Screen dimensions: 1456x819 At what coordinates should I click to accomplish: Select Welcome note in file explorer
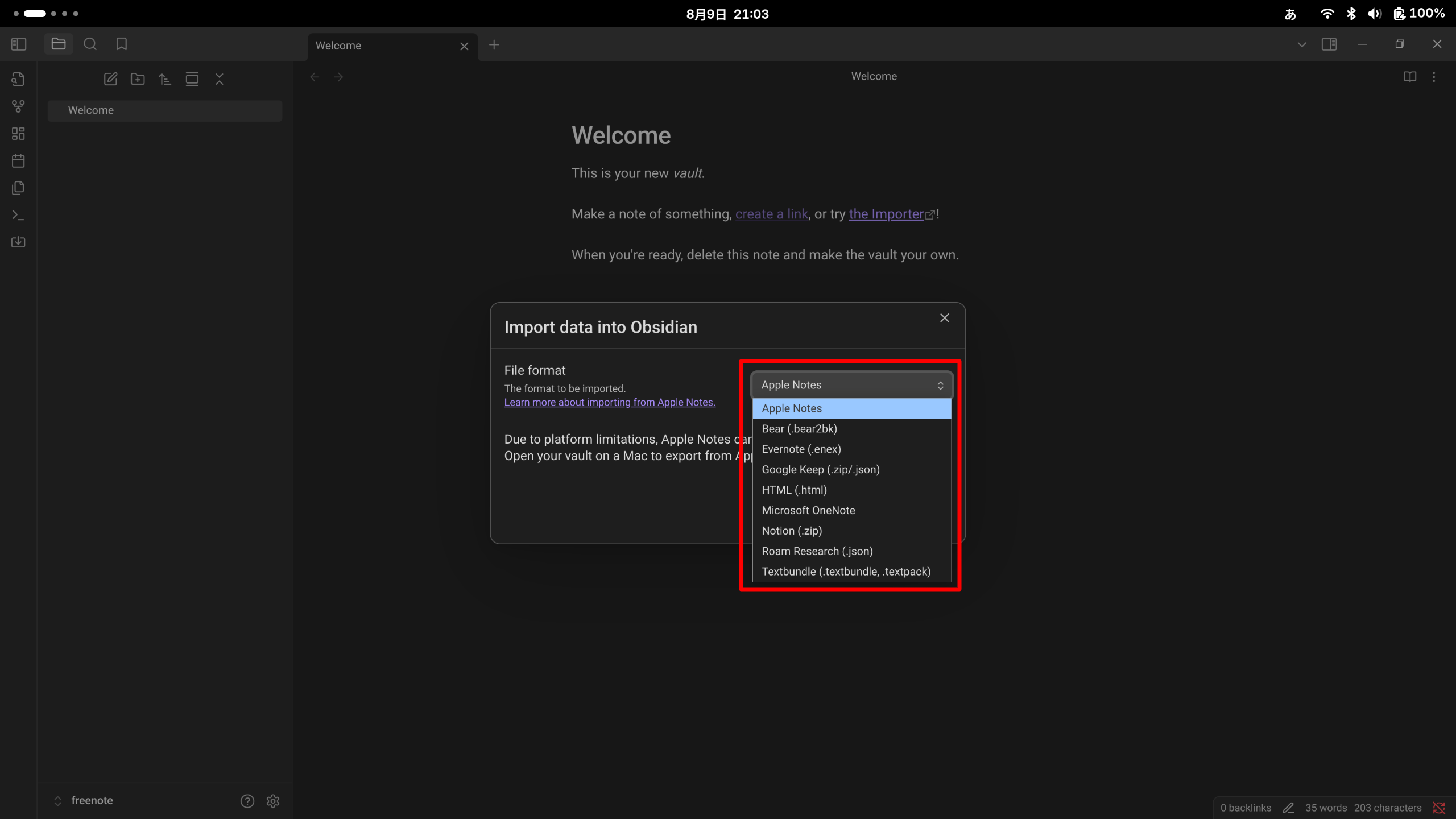pyautogui.click(x=165, y=110)
